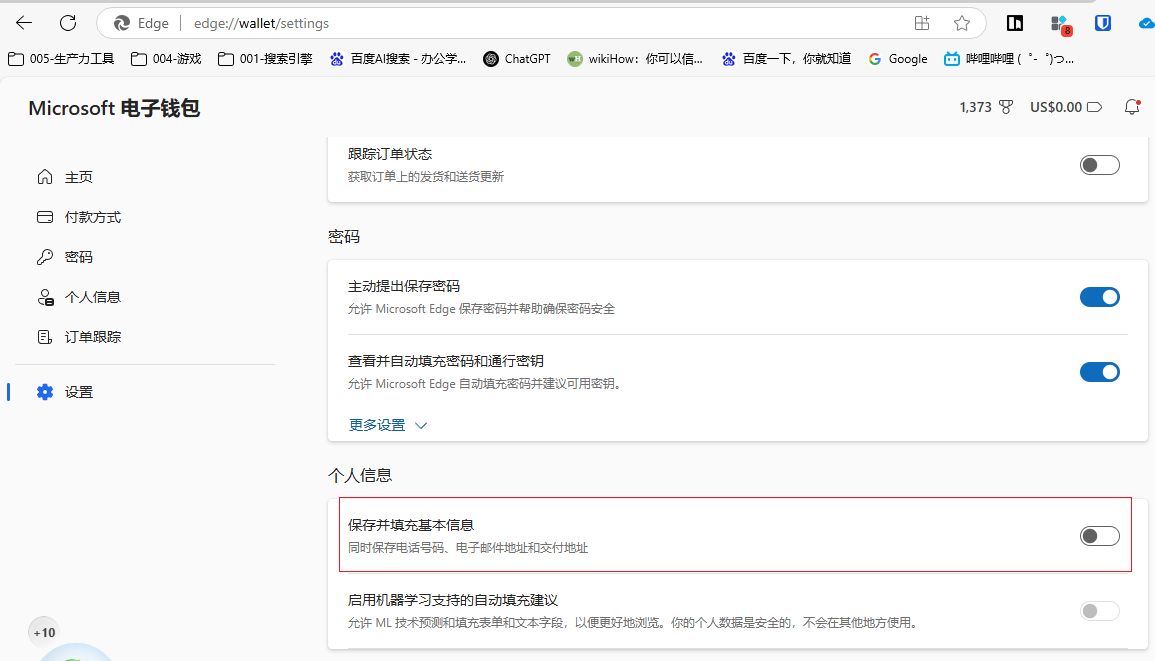Open the 百度一下，你就知道 bookmark

(x=786, y=59)
